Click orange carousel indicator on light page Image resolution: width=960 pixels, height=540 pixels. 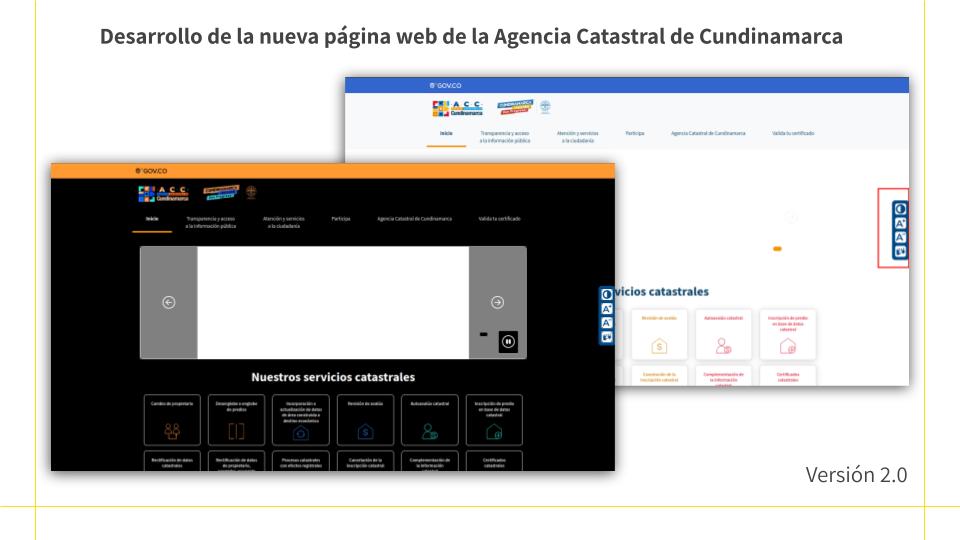click(x=777, y=249)
